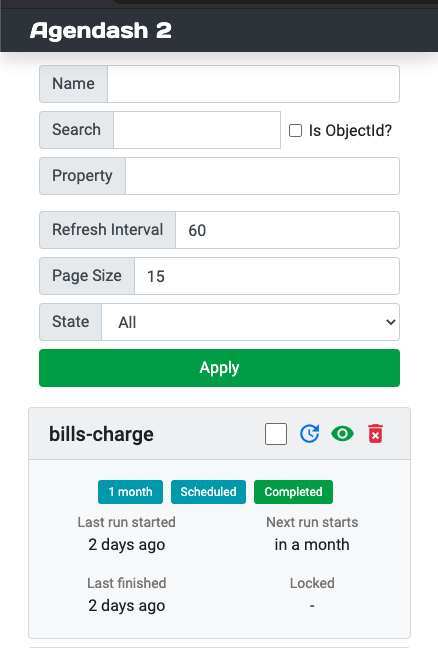Open the State dropdown showing All
This screenshot has height=648, width=438.
(x=250, y=322)
